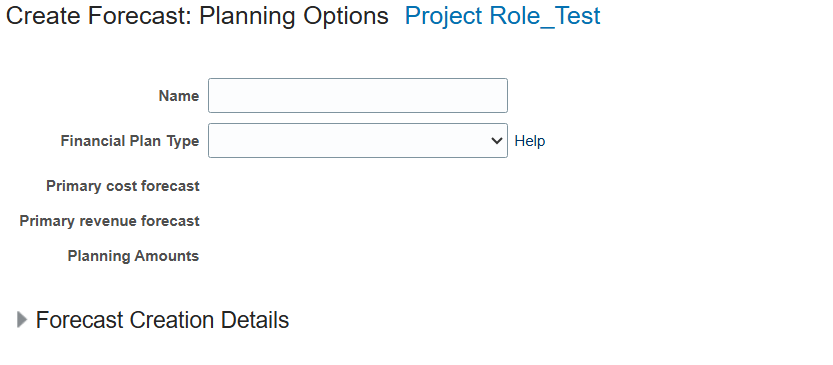Select the Primary cost forecast label
Screen dimensions: 833x365
tap(123, 186)
